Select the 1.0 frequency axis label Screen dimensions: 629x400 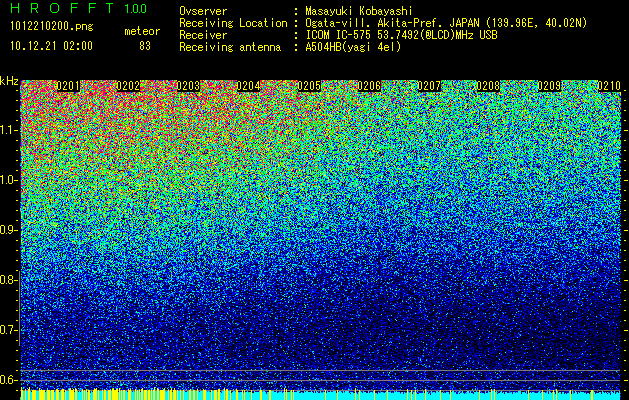point(9,180)
